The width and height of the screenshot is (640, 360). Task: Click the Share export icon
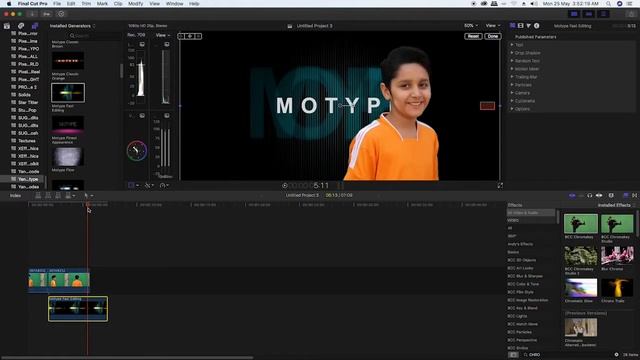(631, 14)
